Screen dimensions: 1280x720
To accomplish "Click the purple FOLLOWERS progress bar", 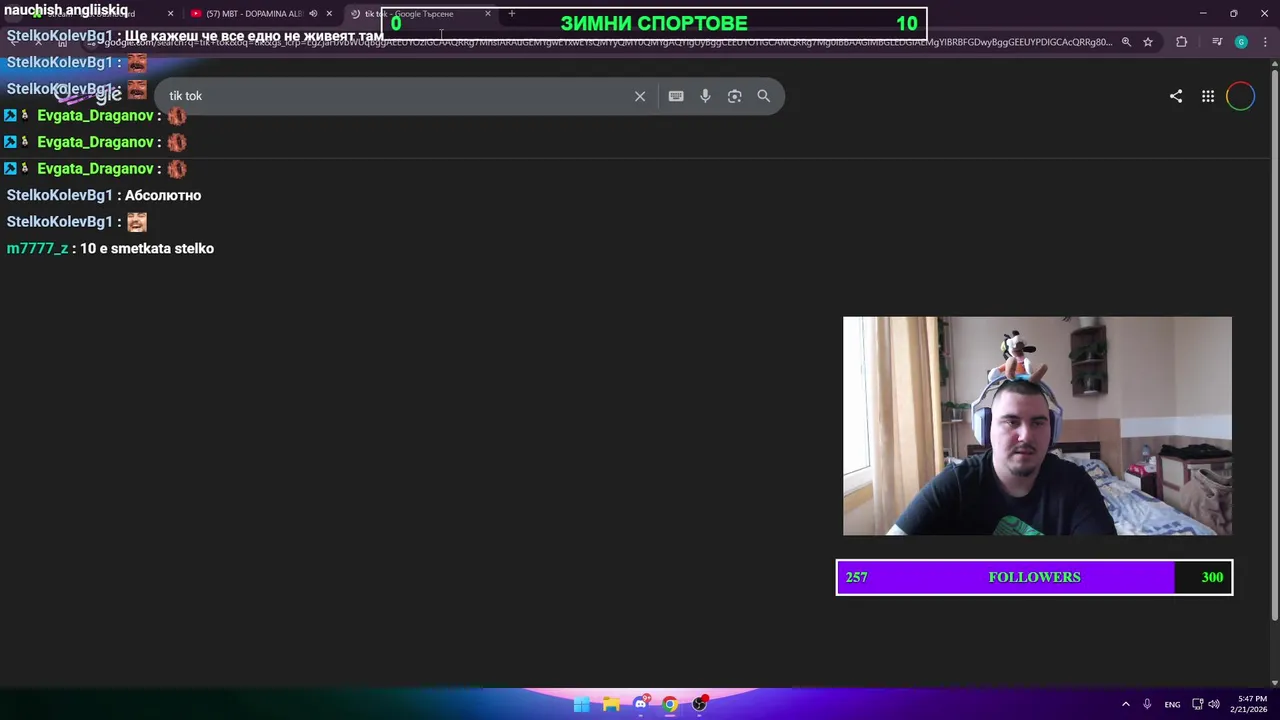I will [1034, 577].
